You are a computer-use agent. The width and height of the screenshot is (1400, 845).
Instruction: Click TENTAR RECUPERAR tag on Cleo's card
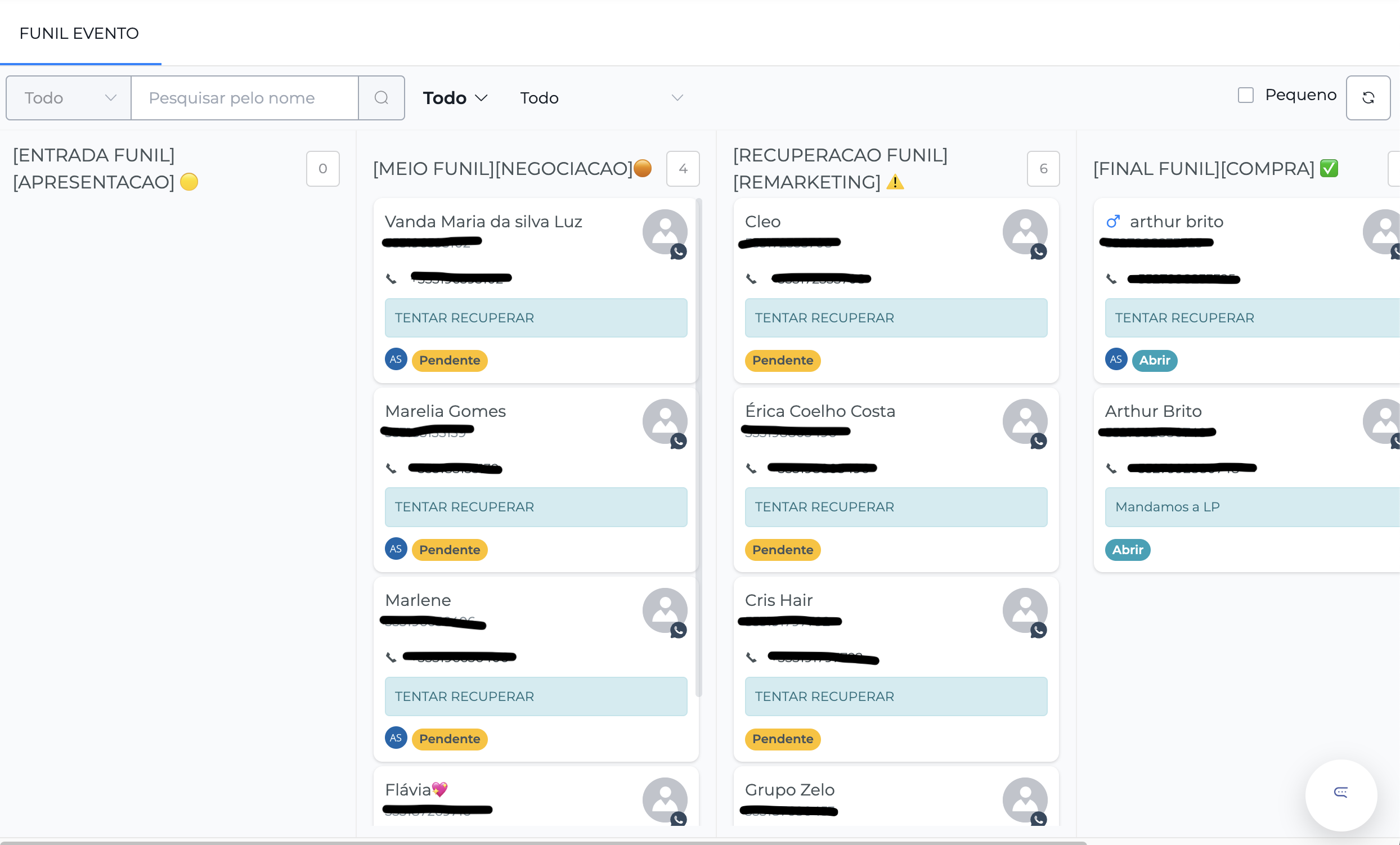(x=895, y=318)
